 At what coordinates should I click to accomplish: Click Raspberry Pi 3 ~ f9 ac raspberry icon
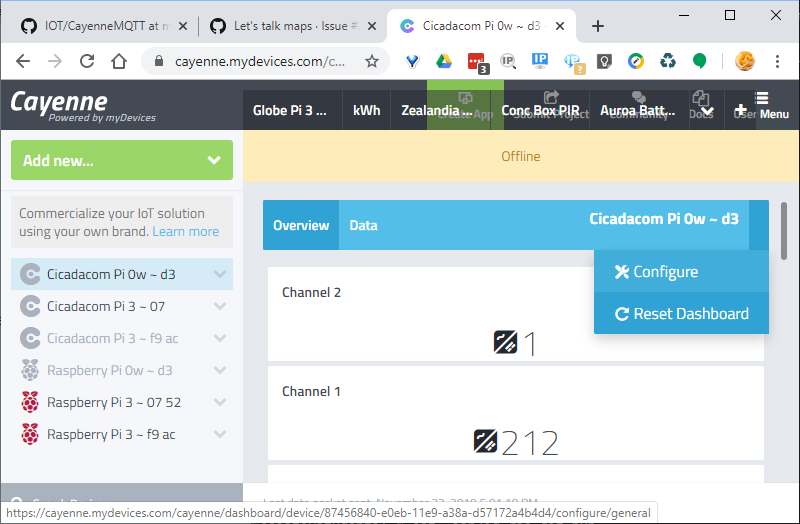(x=30, y=434)
